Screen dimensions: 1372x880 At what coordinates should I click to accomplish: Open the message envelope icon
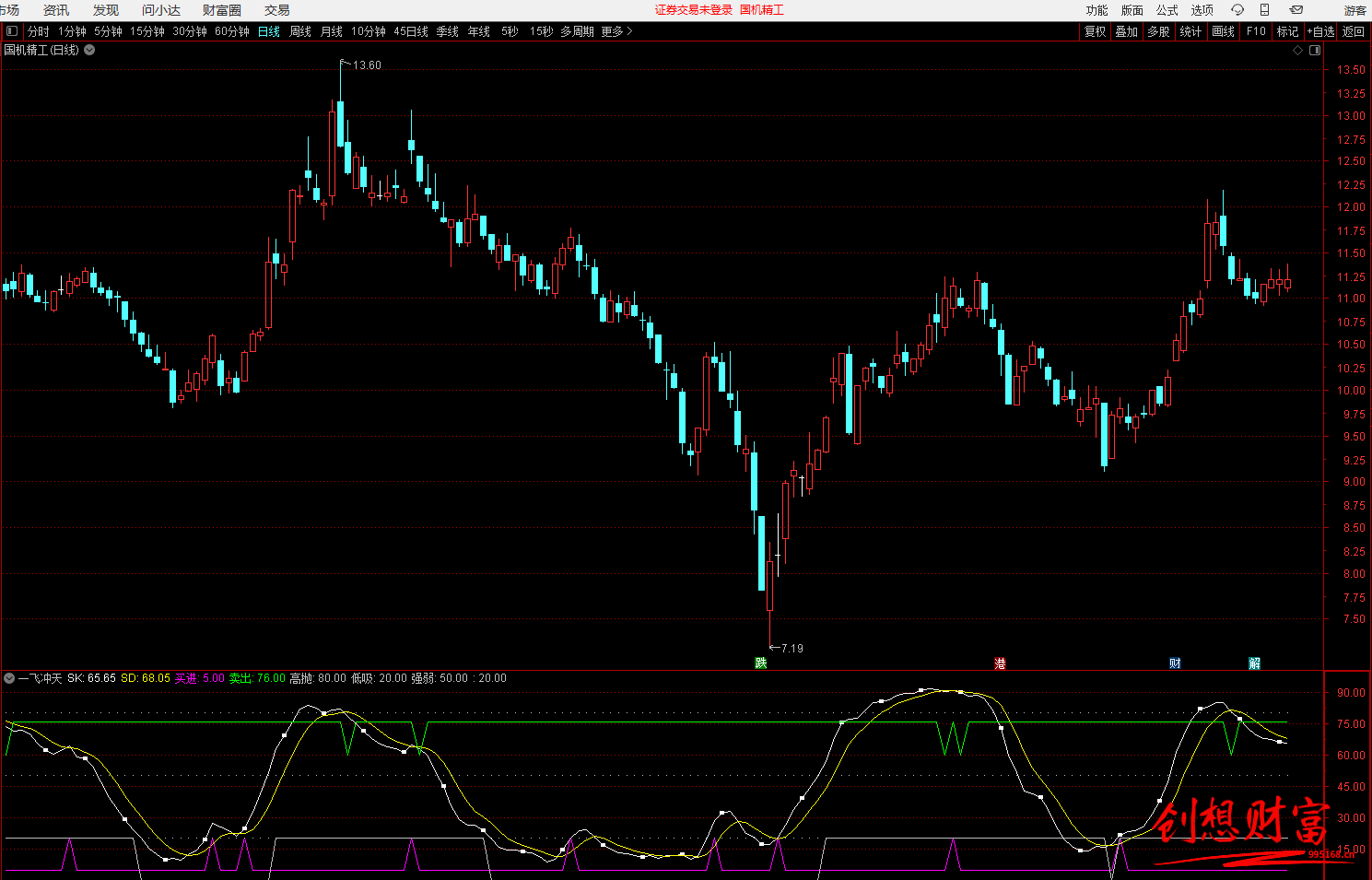pyautogui.click(x=1296, y=10)
